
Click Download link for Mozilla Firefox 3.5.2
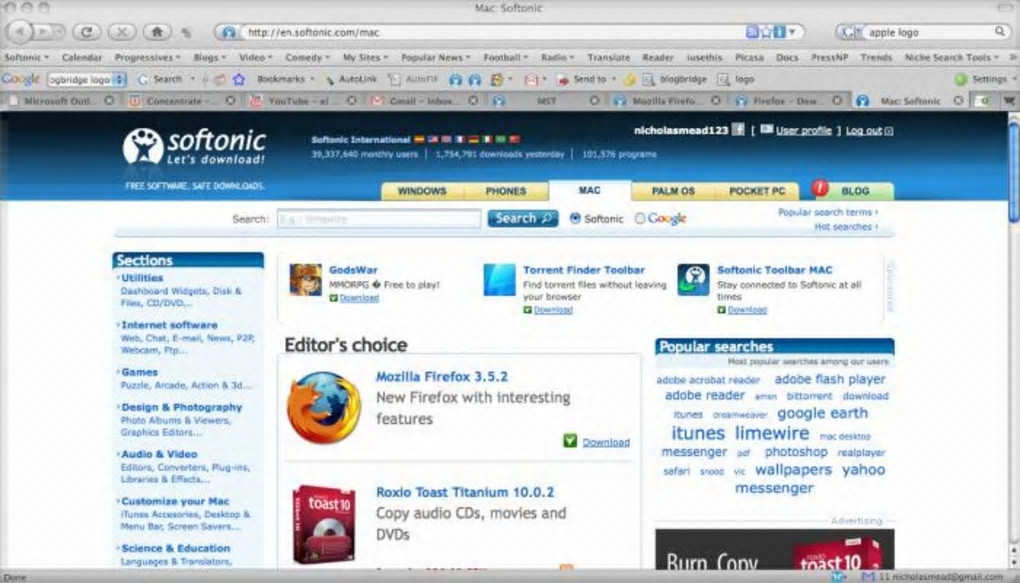(x=606, y=442)
